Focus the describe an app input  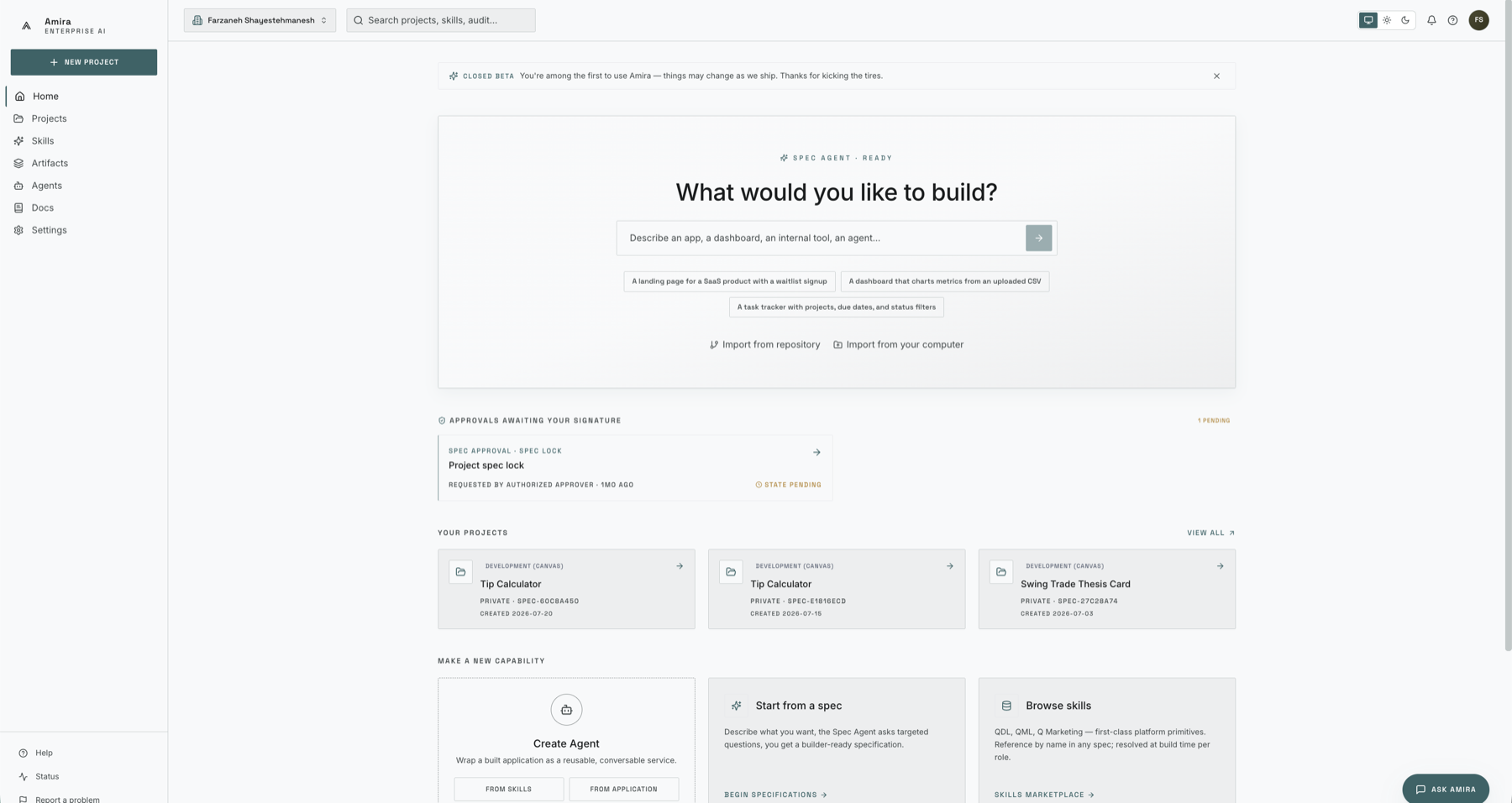[x=821, y=239]
